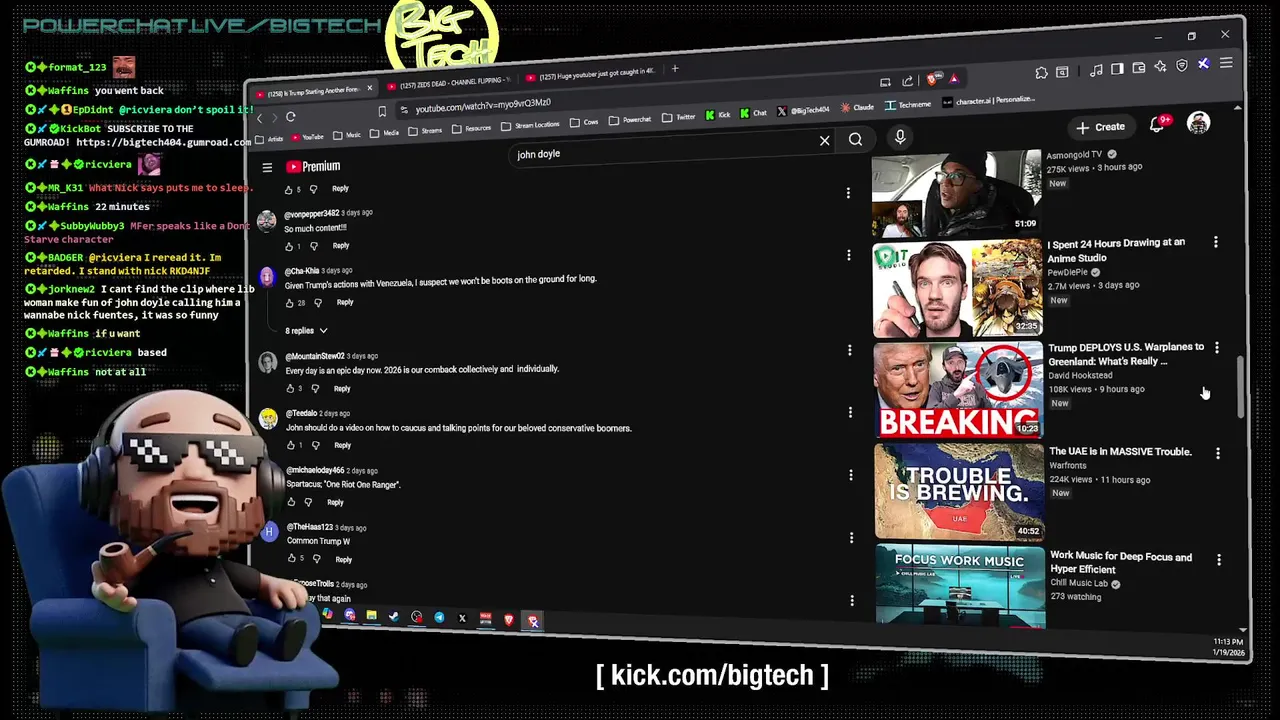This screenshot has height=720, width=1280.
Task: Click the Create button
Action: point(1100,127)
